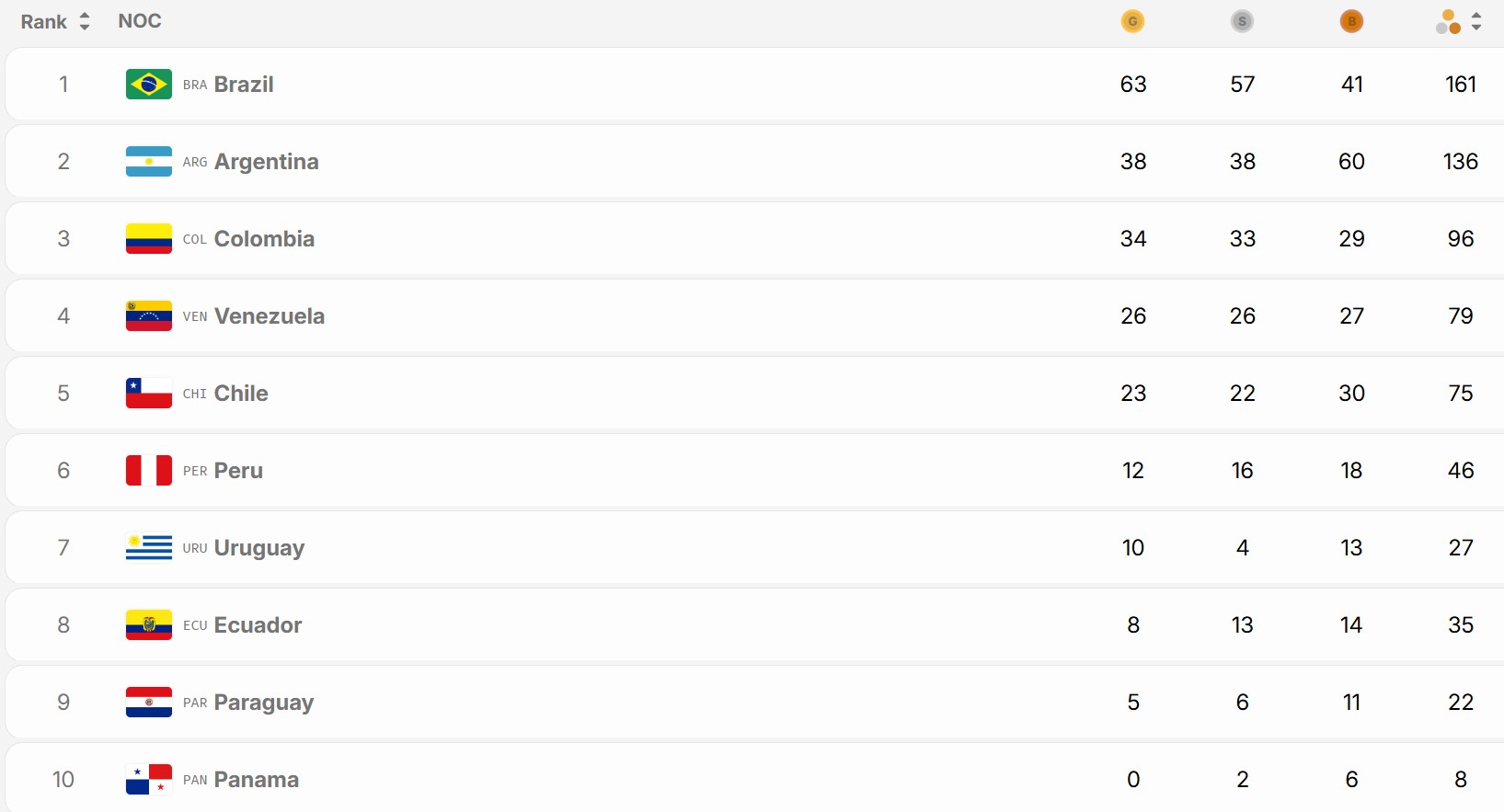Click the Peru flag icon
This screenshot has width=1504, height=812.
click(149, 470)
